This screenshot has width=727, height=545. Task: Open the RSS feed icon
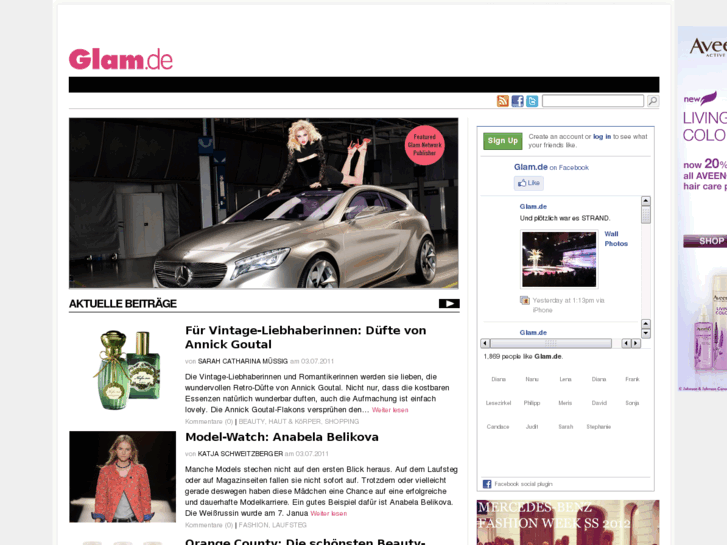pyautogui.click(x=503, y=101)
